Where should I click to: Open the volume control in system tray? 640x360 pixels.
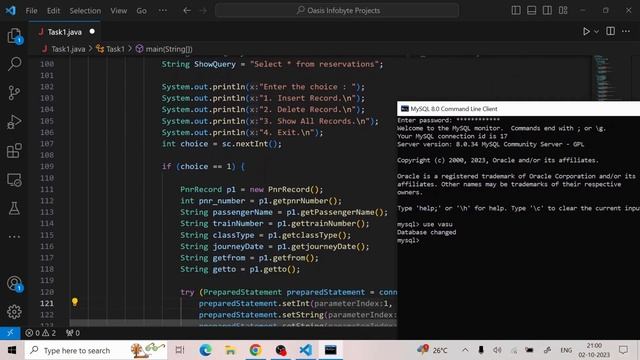point(497,350)
